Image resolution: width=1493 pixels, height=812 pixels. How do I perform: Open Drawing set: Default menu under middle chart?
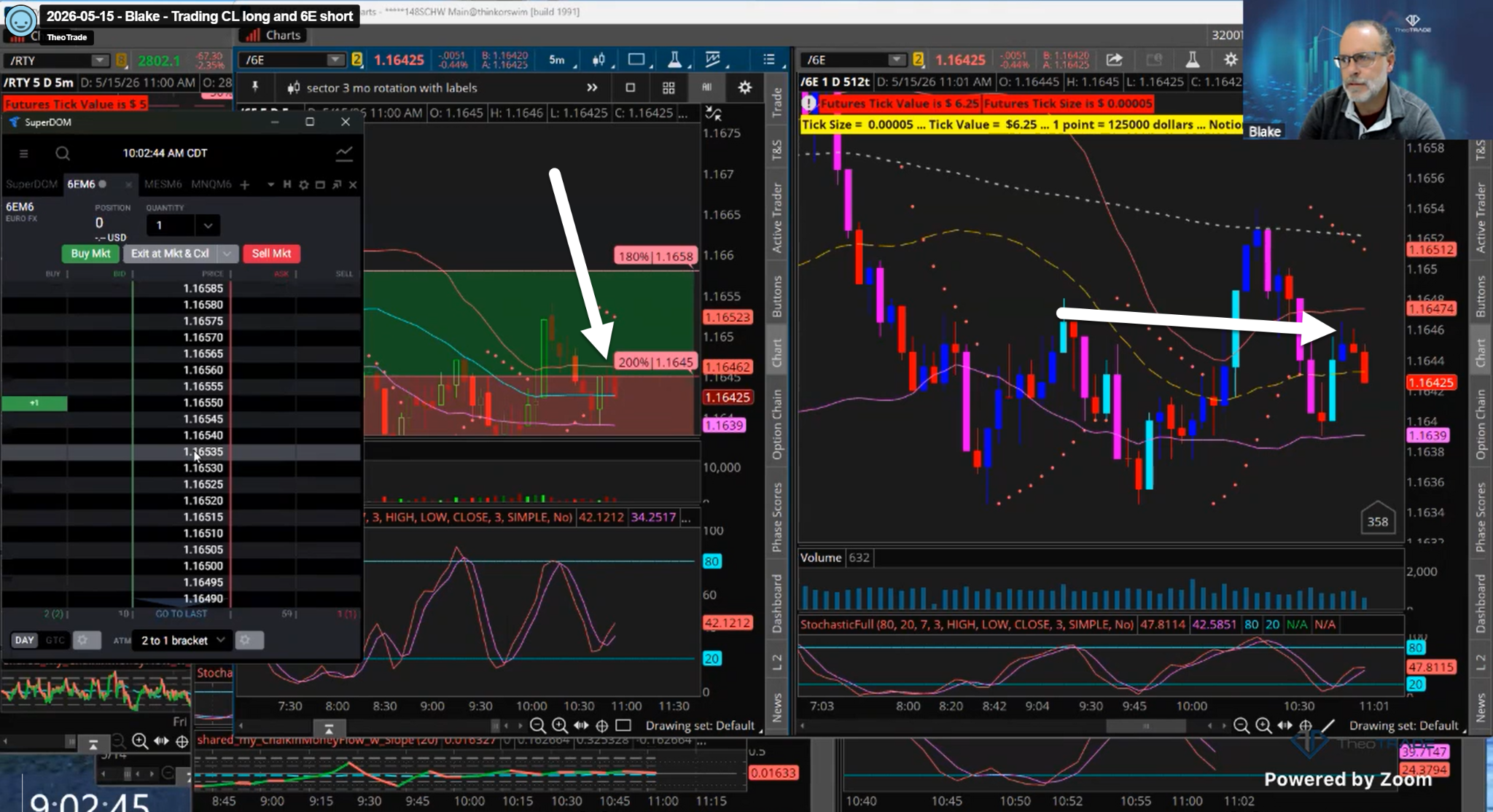tap(702, 725)
